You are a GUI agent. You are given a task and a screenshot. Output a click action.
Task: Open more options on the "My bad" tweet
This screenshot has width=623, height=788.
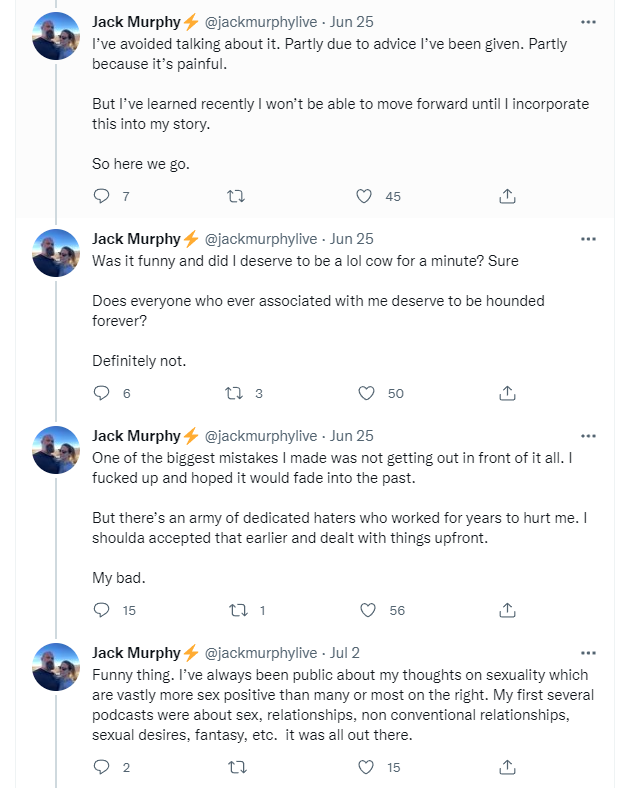click(x=588, y=436)
